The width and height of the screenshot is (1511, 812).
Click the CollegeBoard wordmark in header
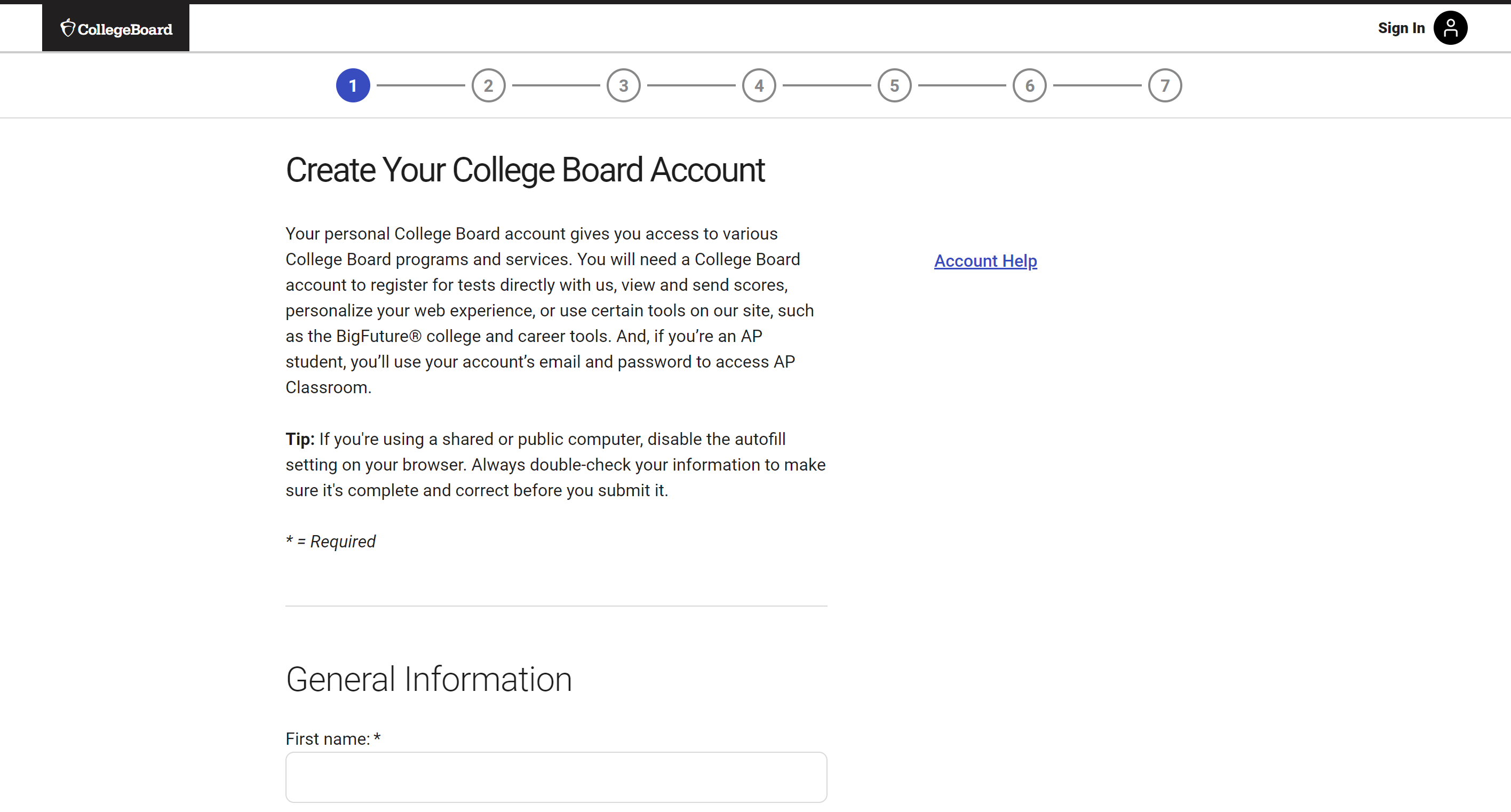coord(125,29)
